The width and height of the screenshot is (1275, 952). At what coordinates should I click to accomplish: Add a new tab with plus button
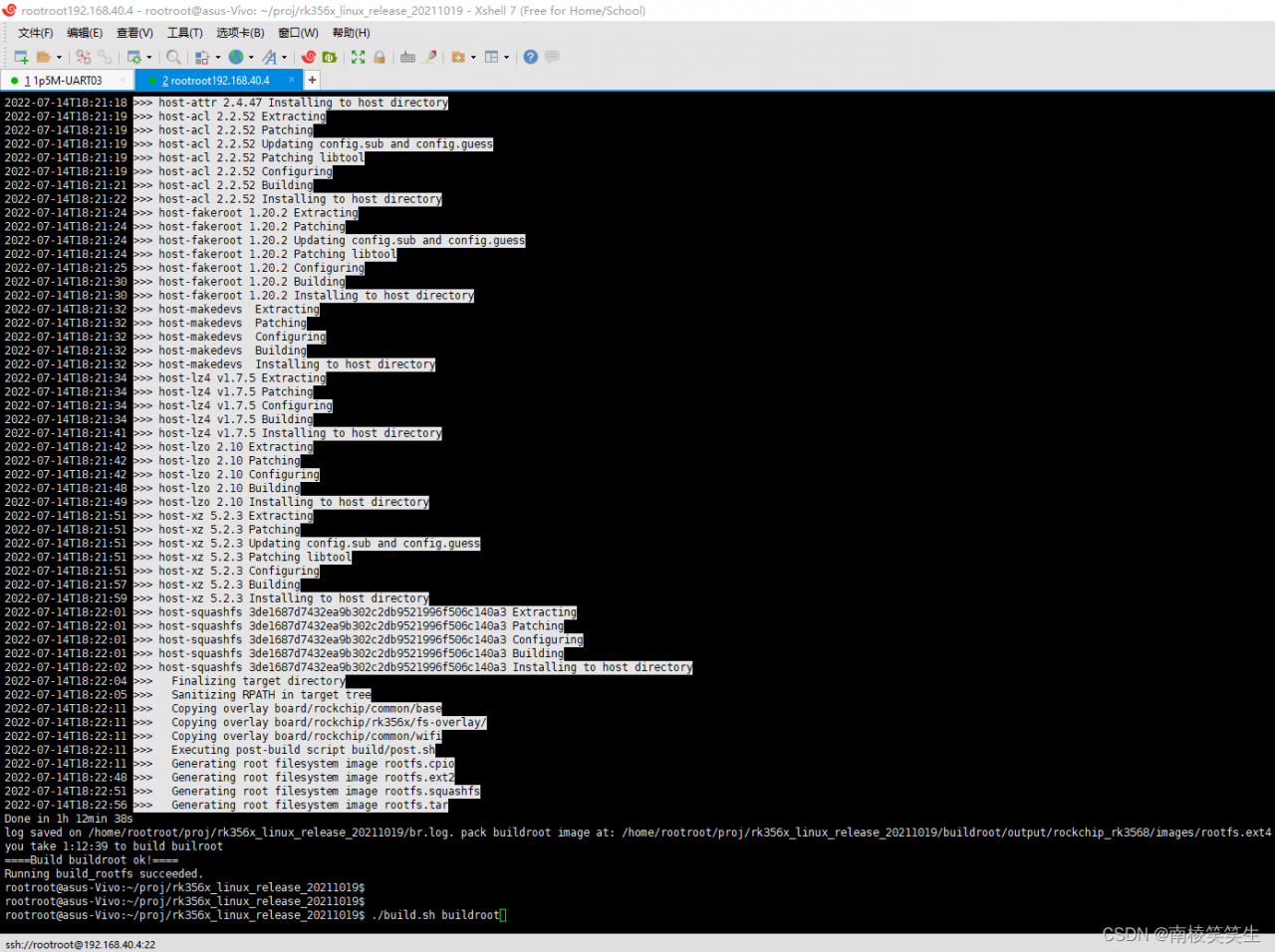point(312,80)
